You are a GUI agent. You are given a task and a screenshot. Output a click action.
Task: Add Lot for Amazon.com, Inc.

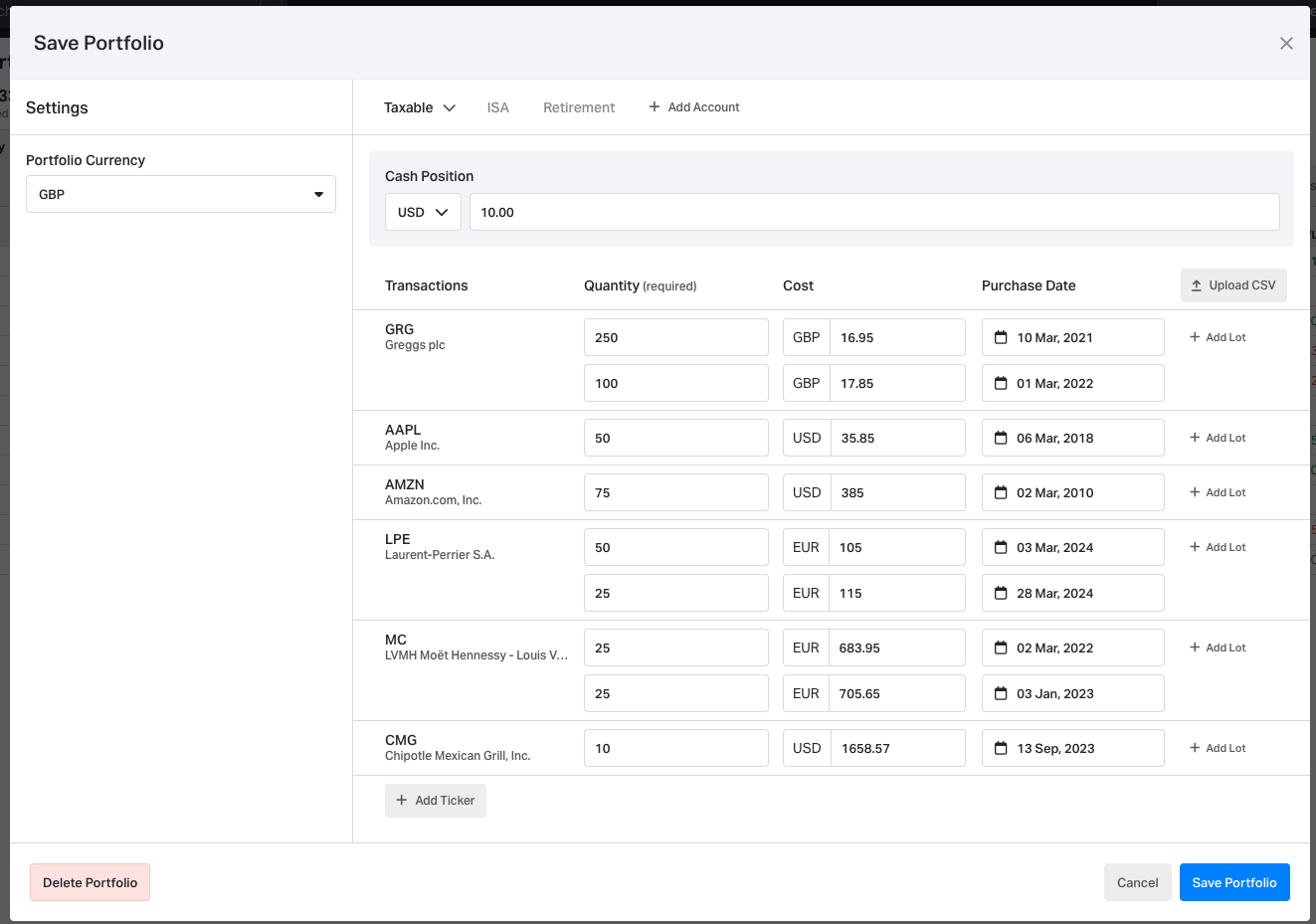tap(1218, 492)
